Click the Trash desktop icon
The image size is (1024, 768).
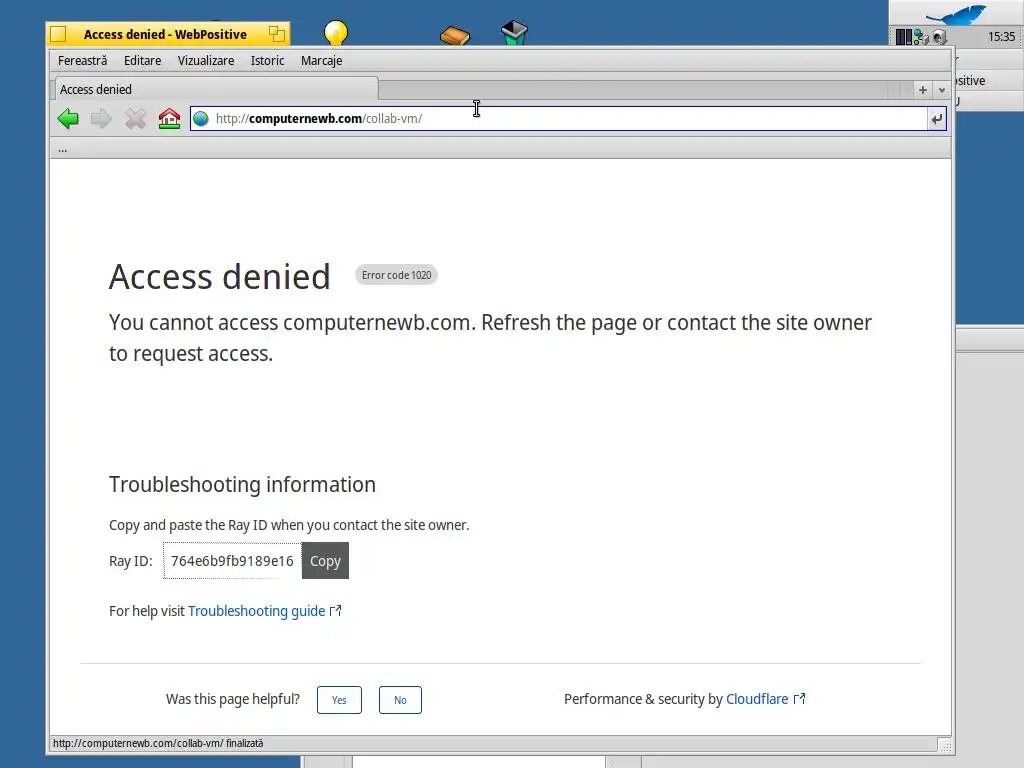[514, 33]
